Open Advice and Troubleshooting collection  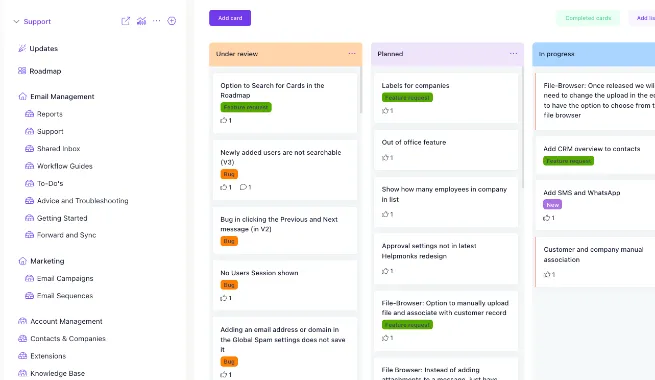[x=82, y=201]
